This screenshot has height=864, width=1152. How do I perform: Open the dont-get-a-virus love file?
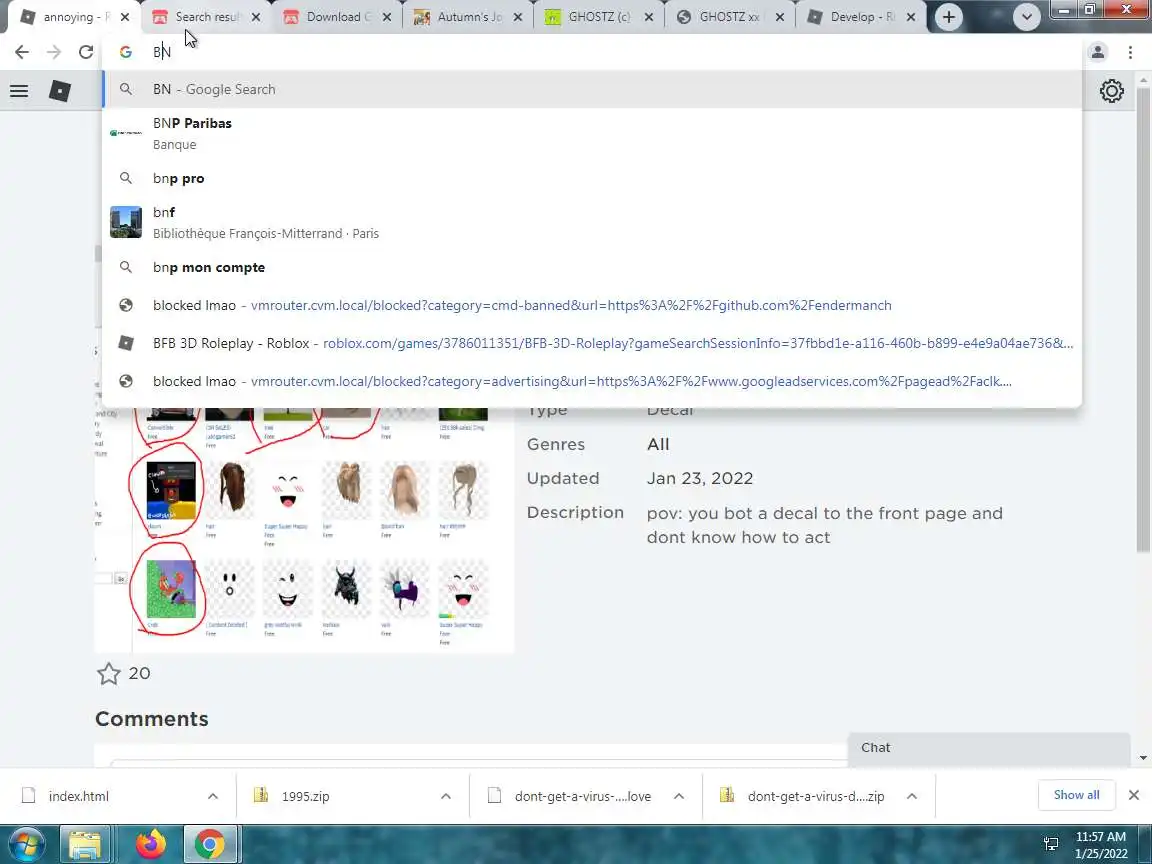(x=583, y=796)
